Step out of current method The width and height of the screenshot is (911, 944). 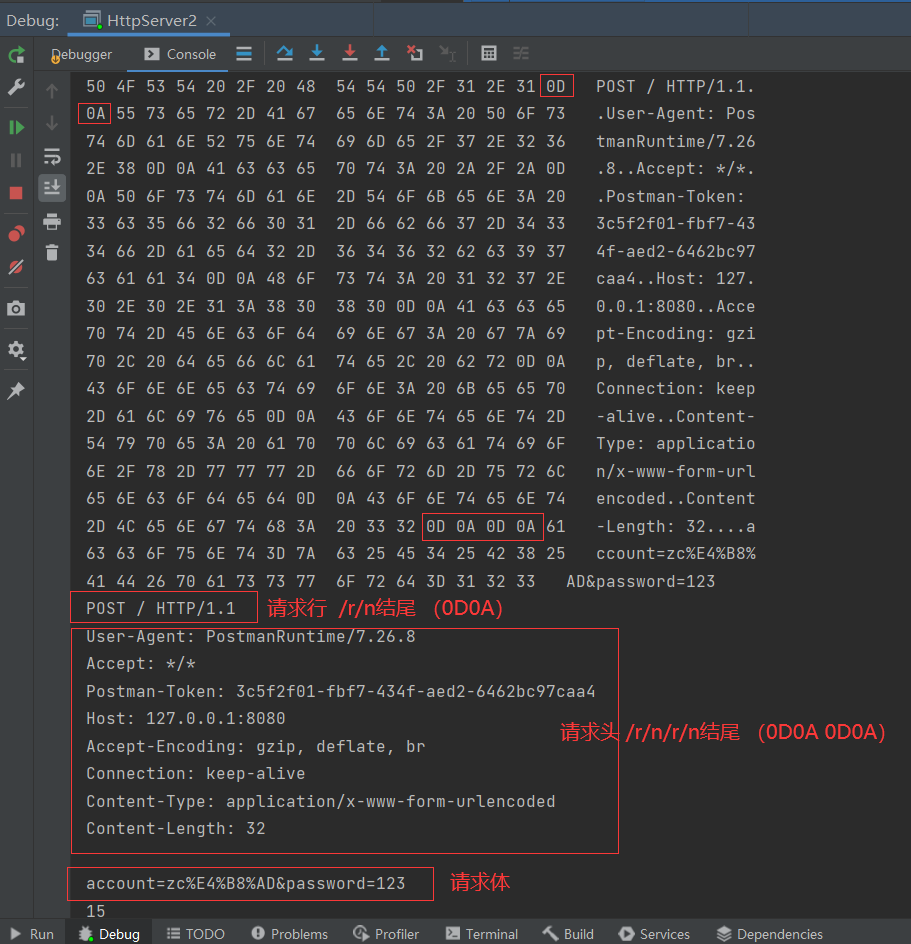(382, 54)
